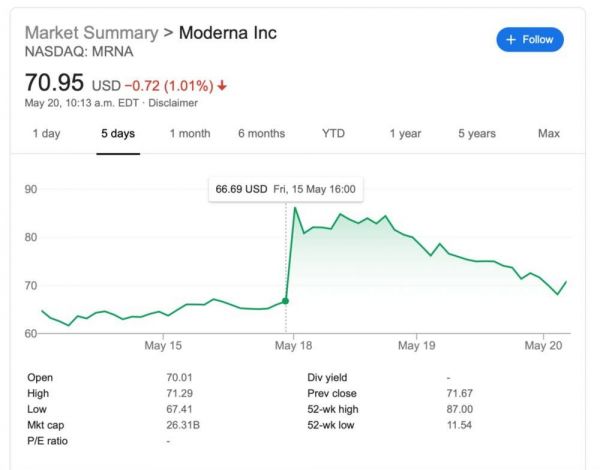Show the YTD chart range
The width and height of the screenshot is (600, 470).
333,133
